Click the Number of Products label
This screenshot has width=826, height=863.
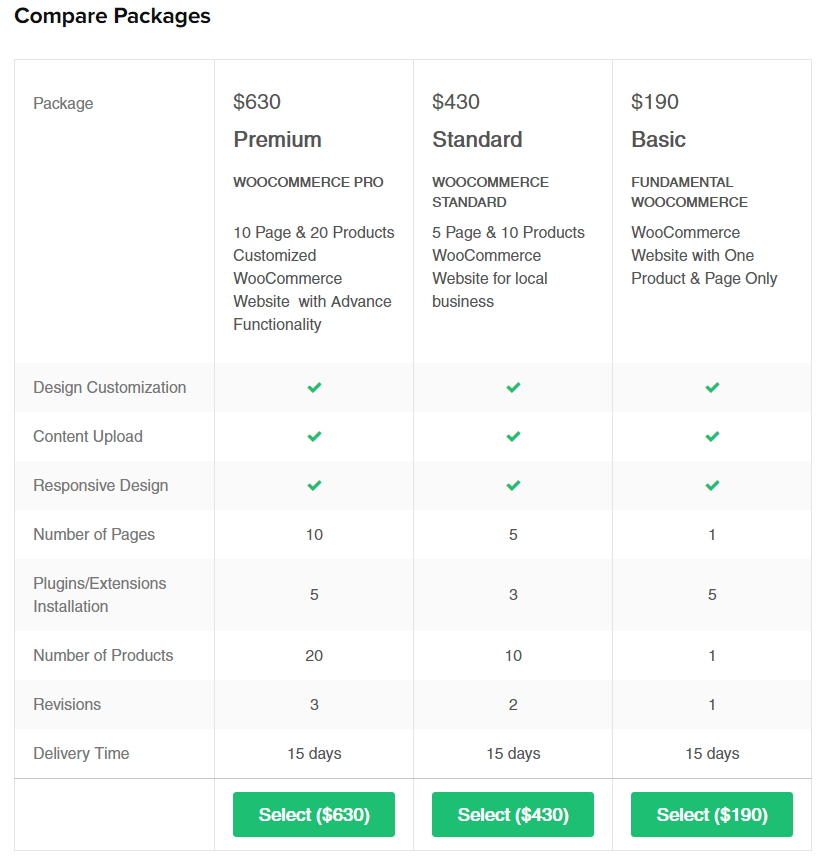(103, 655)
